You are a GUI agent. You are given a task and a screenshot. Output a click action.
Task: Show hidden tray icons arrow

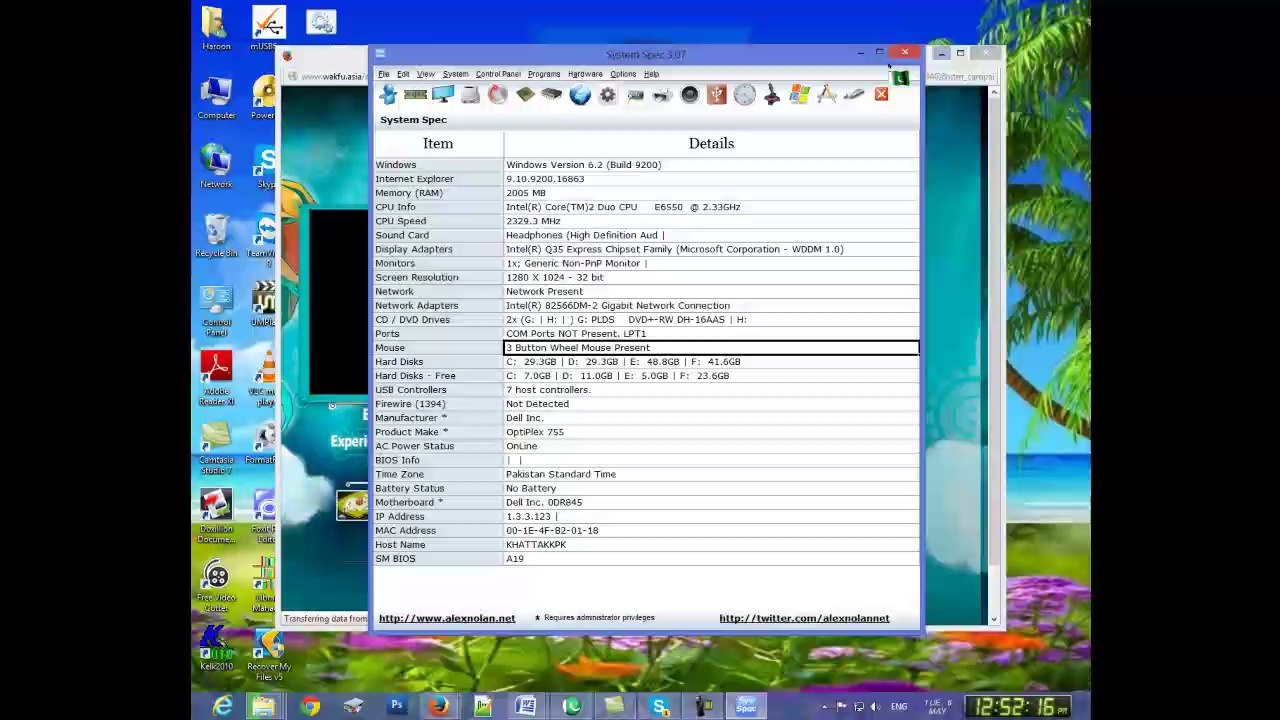[824, 707]
